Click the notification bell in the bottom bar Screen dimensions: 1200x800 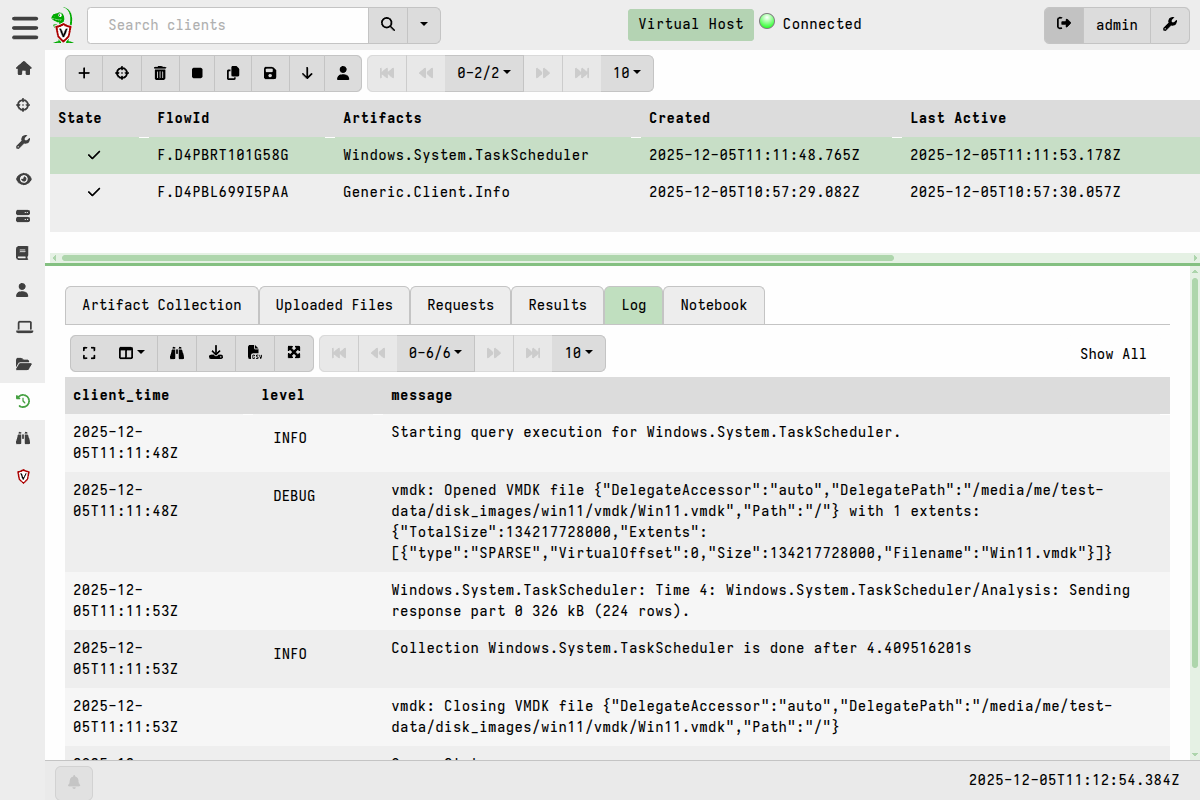(x=74, y=782)
